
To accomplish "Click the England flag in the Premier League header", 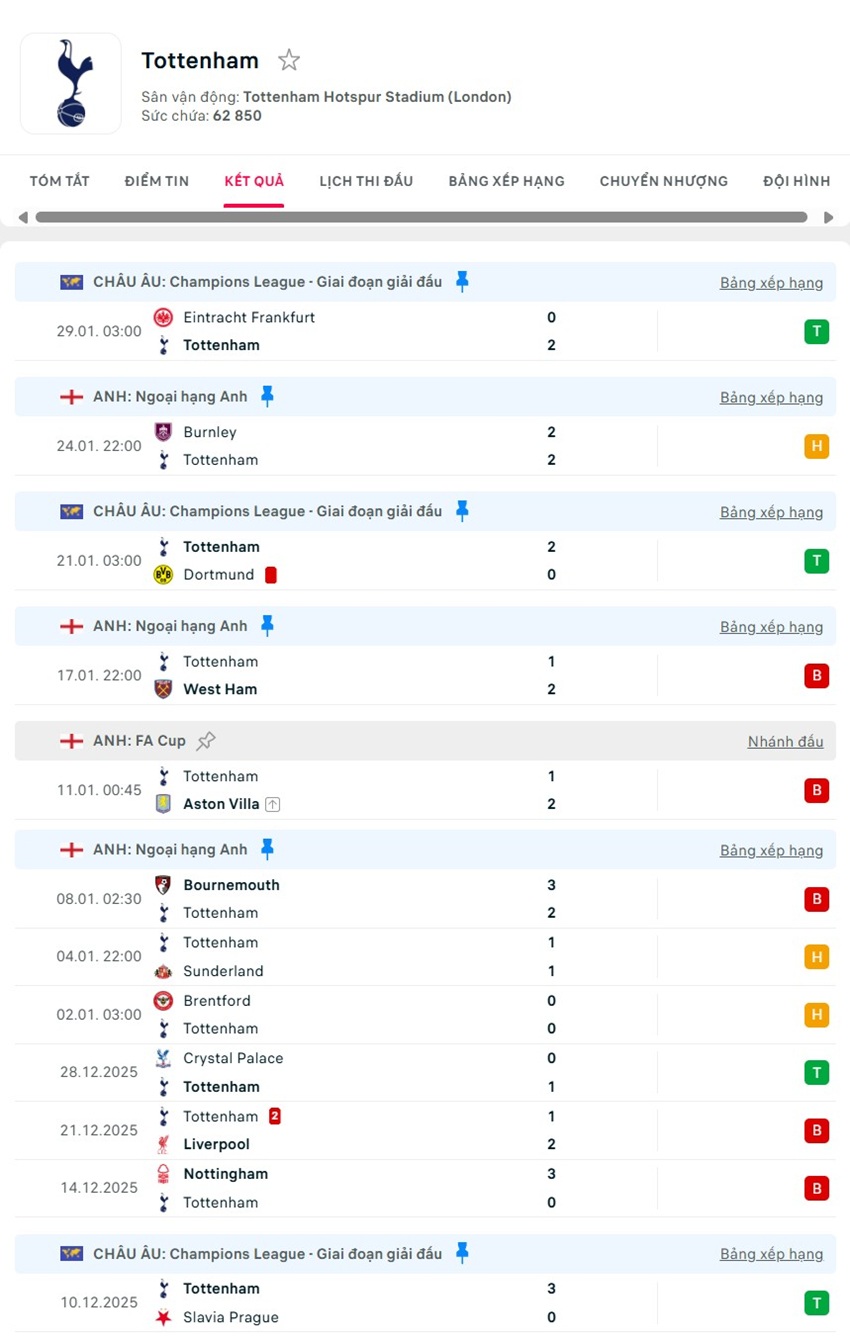I will point(71,396).
